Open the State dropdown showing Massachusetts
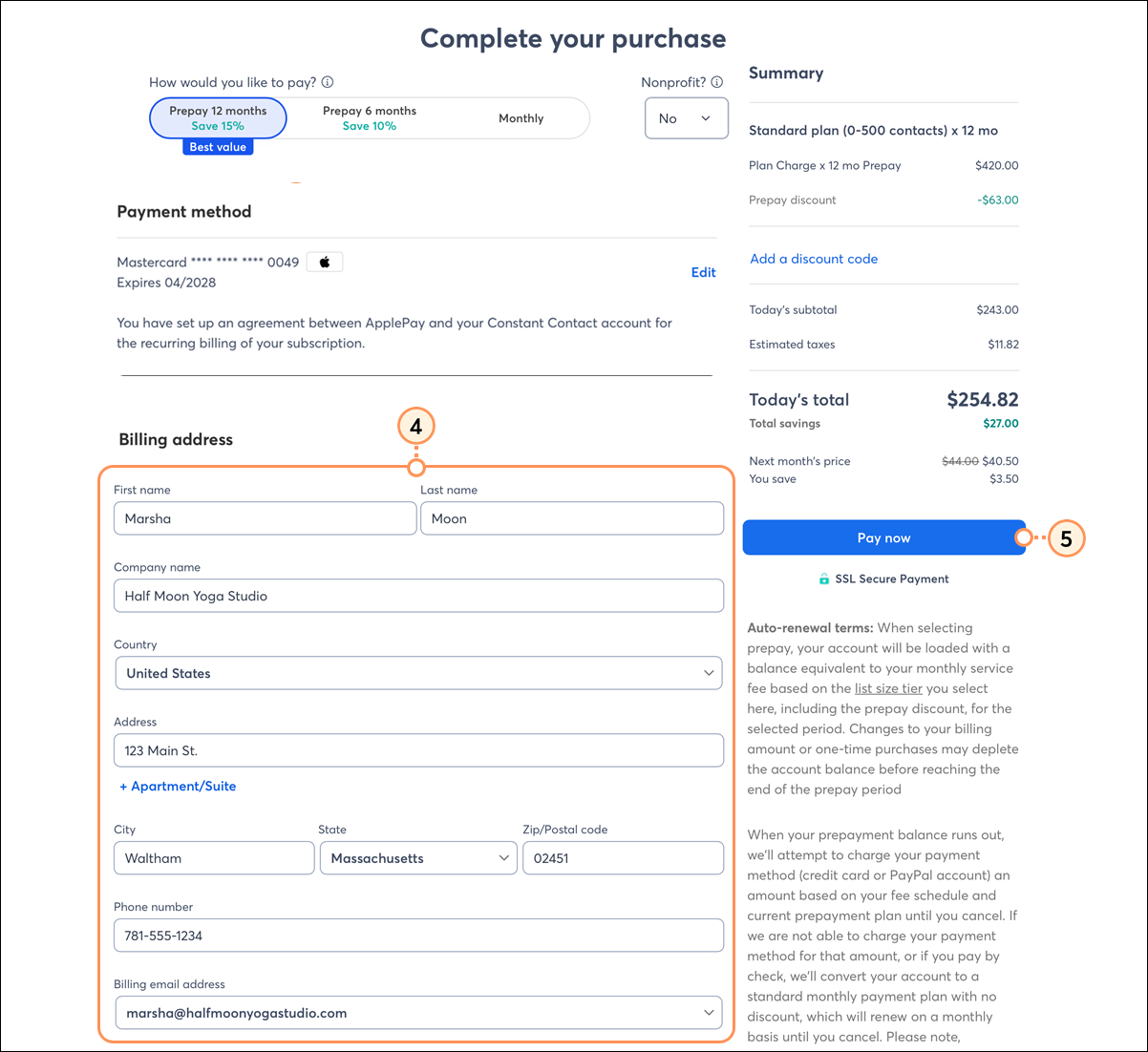Viewport: 1148px width, 1052px height. (418, 858)
